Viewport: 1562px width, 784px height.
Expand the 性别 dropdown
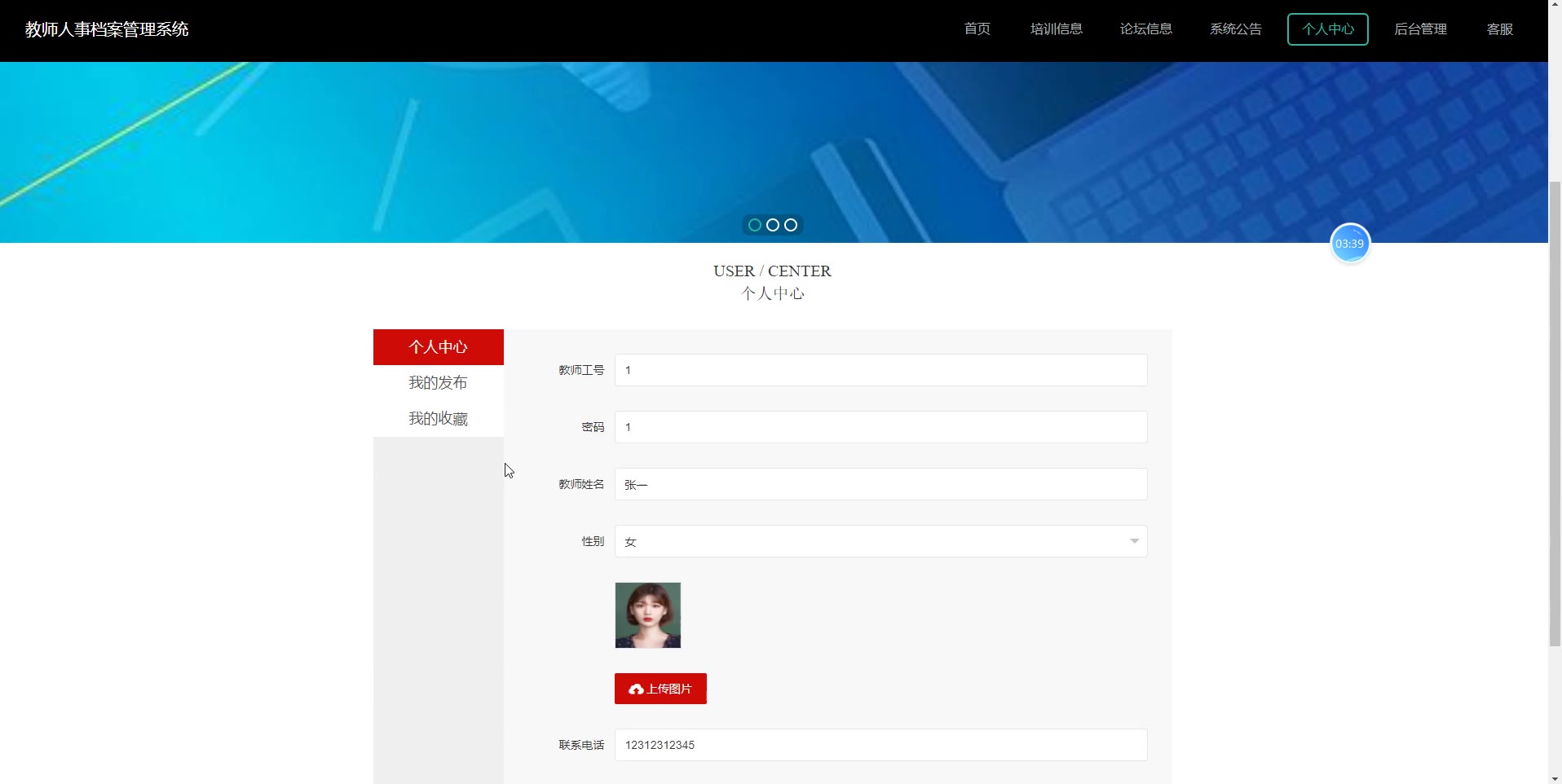(880, 541)
